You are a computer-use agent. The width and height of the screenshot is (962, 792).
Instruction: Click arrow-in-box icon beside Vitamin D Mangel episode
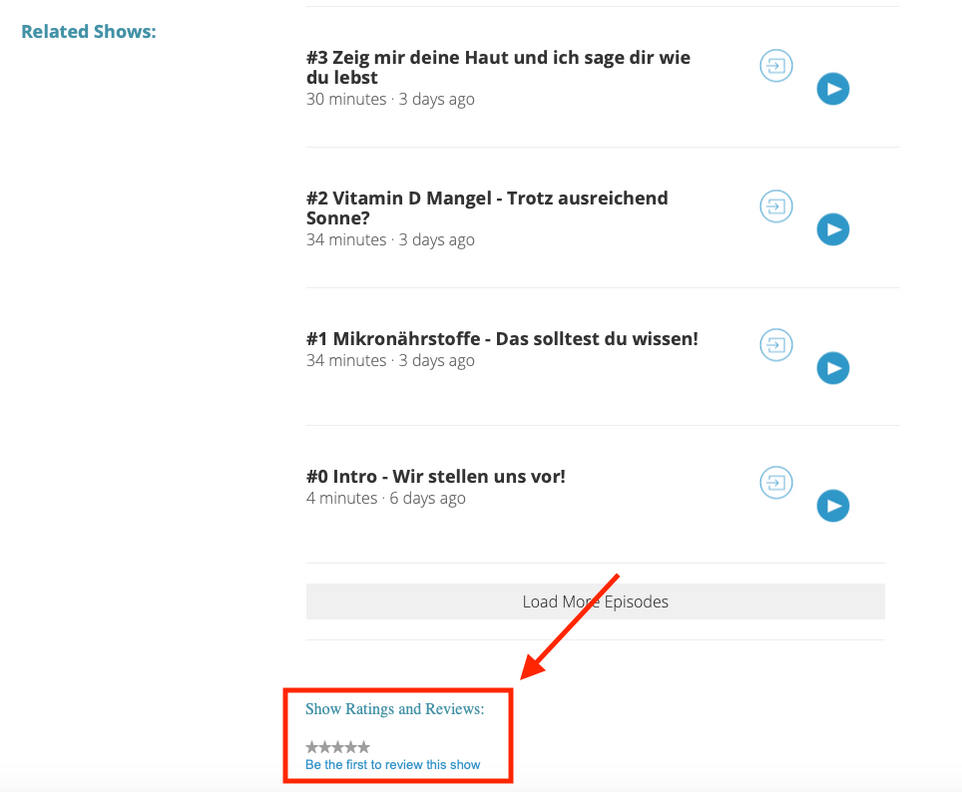click(x=776, y=207)
